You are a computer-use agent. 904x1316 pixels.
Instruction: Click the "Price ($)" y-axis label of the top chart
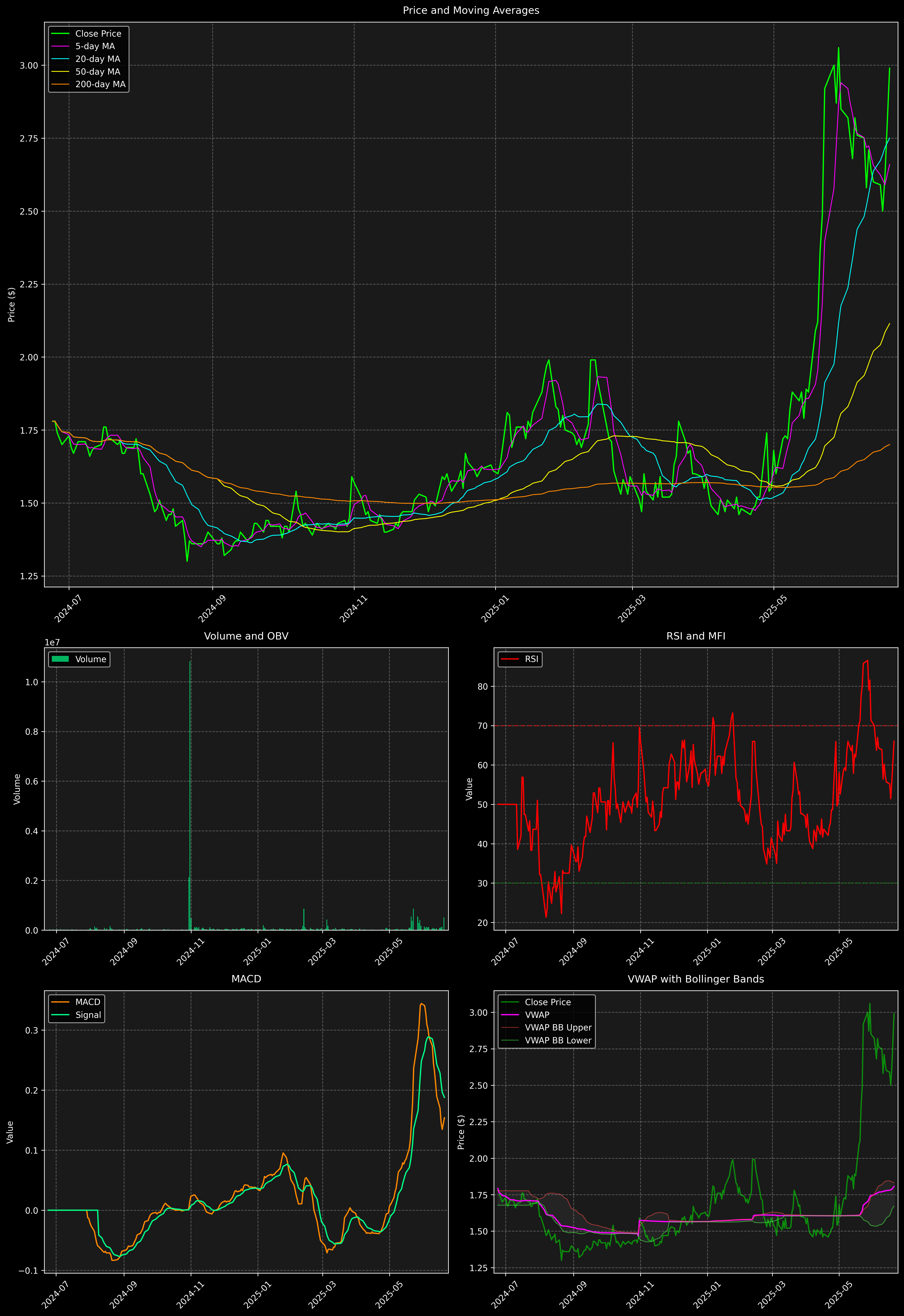(x=11, y=305)
